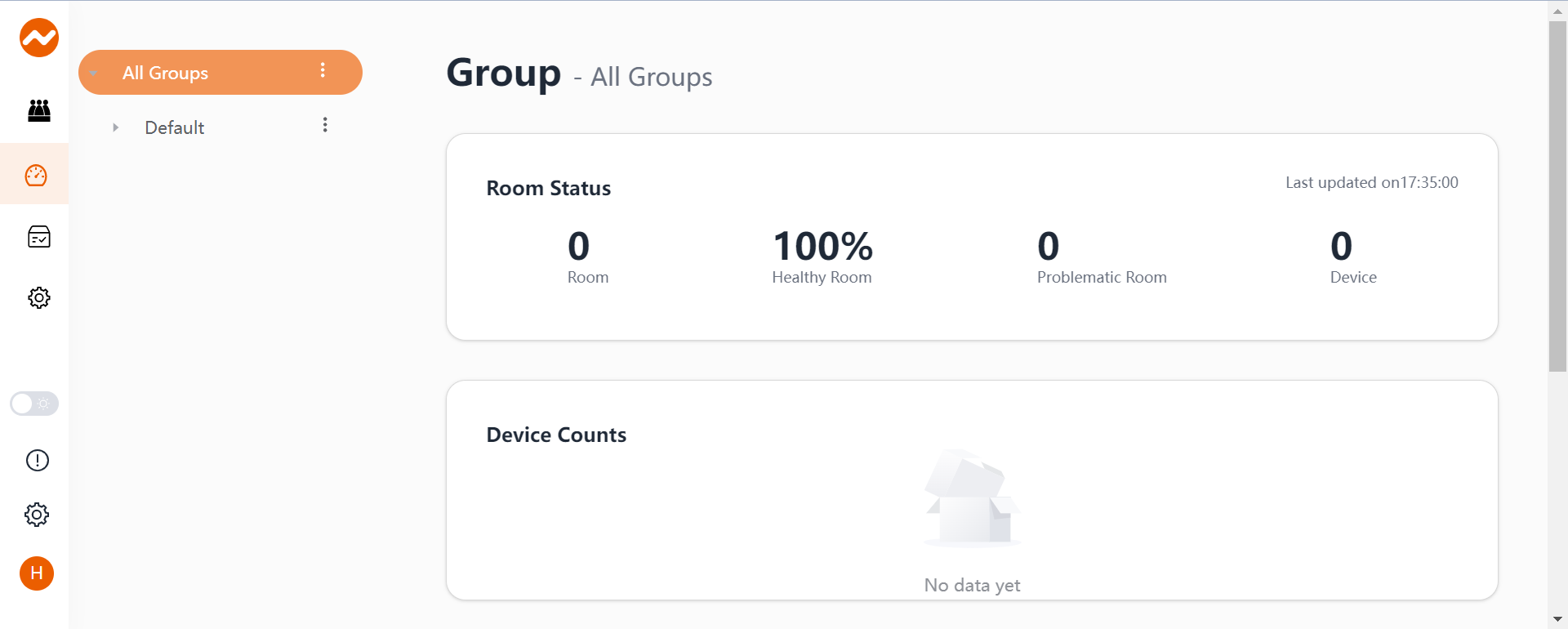Open the task schedule checklist icon
The image size is (1568, 629).
coord(39,237)
